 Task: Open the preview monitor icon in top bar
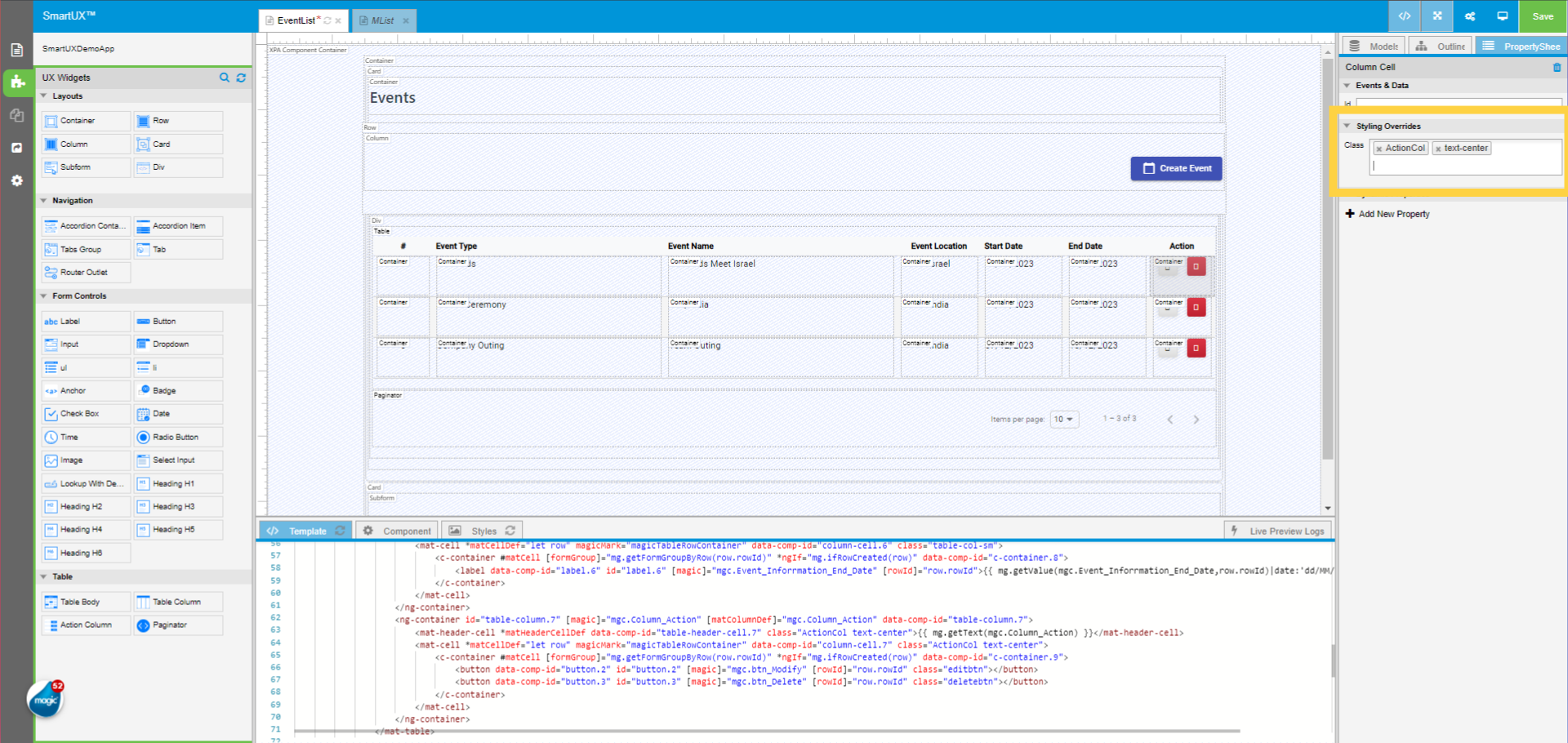[x=1503, y=16]
